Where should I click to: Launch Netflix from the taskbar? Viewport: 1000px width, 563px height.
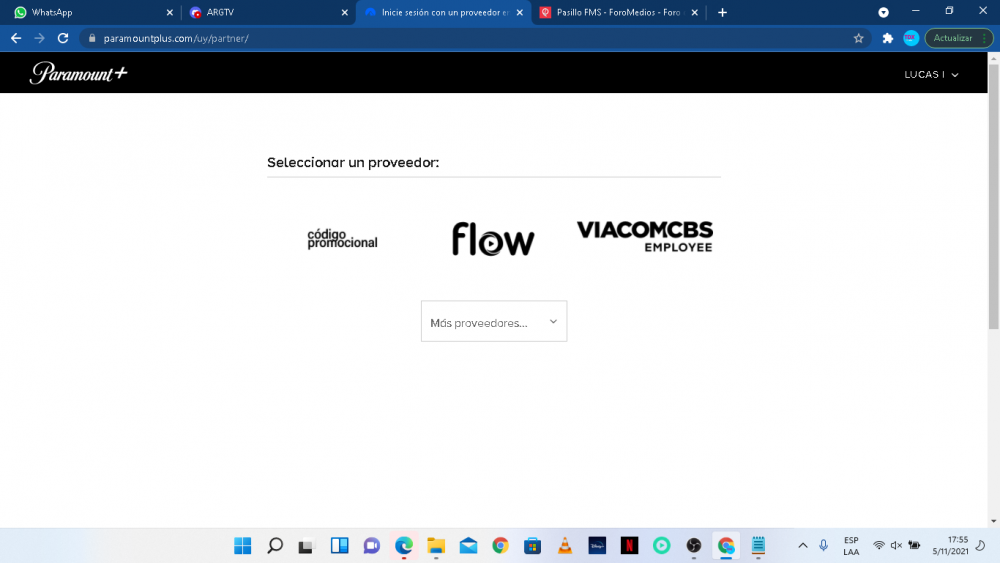point(629,546)
